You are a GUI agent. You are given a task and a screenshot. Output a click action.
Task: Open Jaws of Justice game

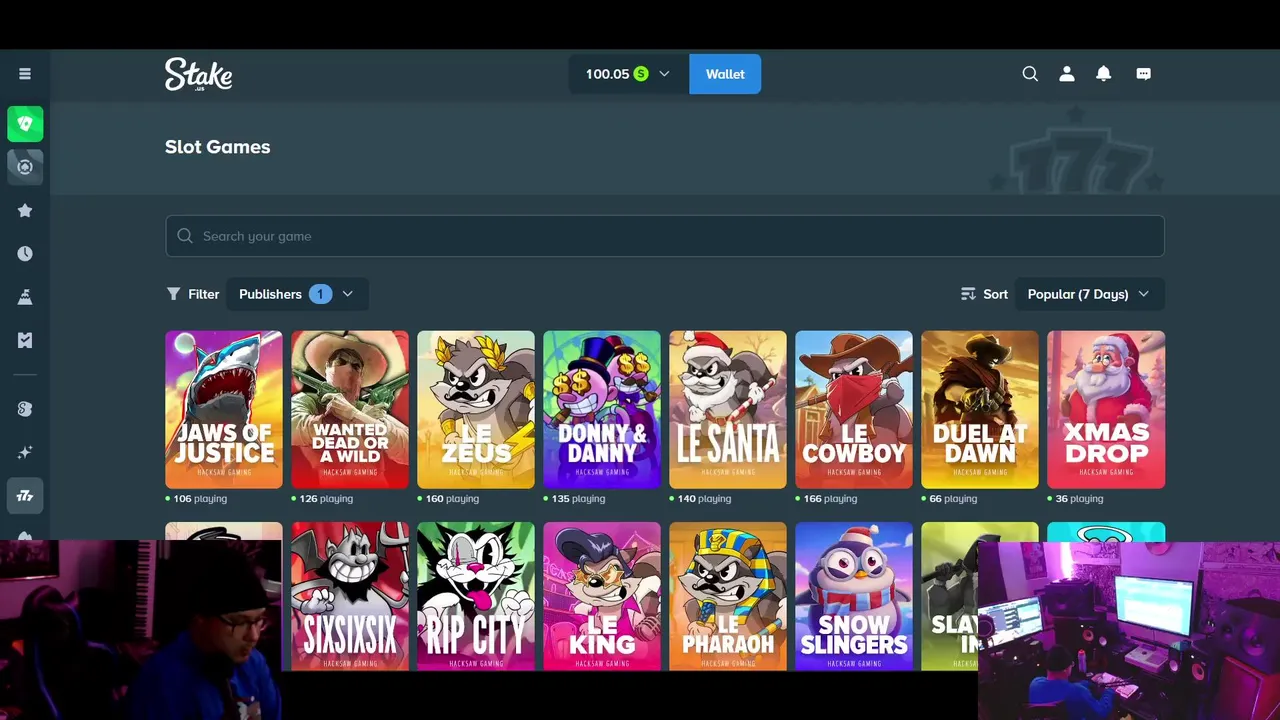pos(224,410)
